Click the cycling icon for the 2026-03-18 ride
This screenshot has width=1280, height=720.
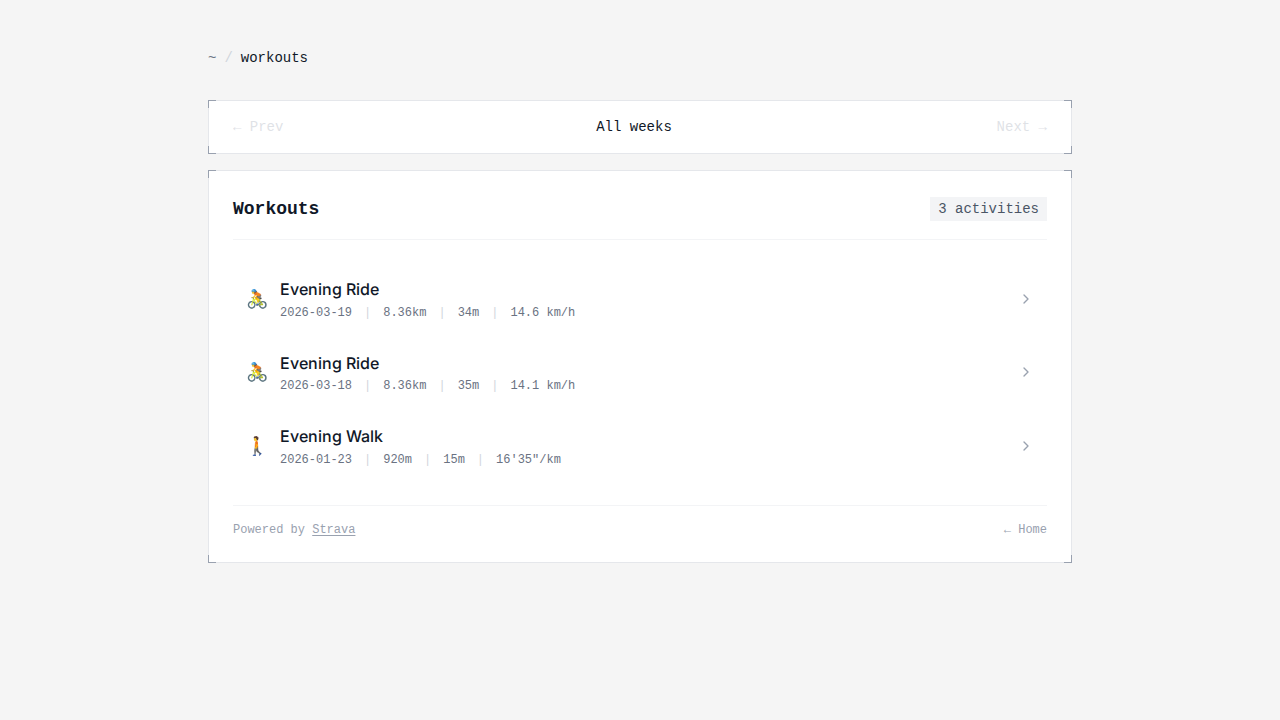point(257,372)
